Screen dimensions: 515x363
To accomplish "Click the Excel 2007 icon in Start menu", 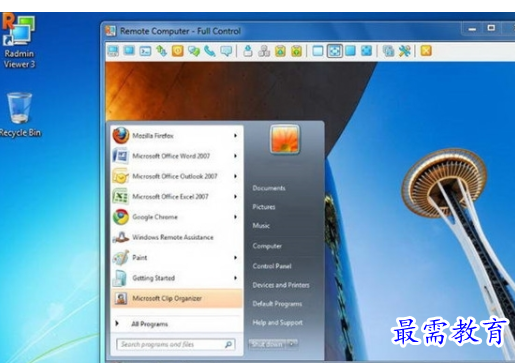I will 121,196.
